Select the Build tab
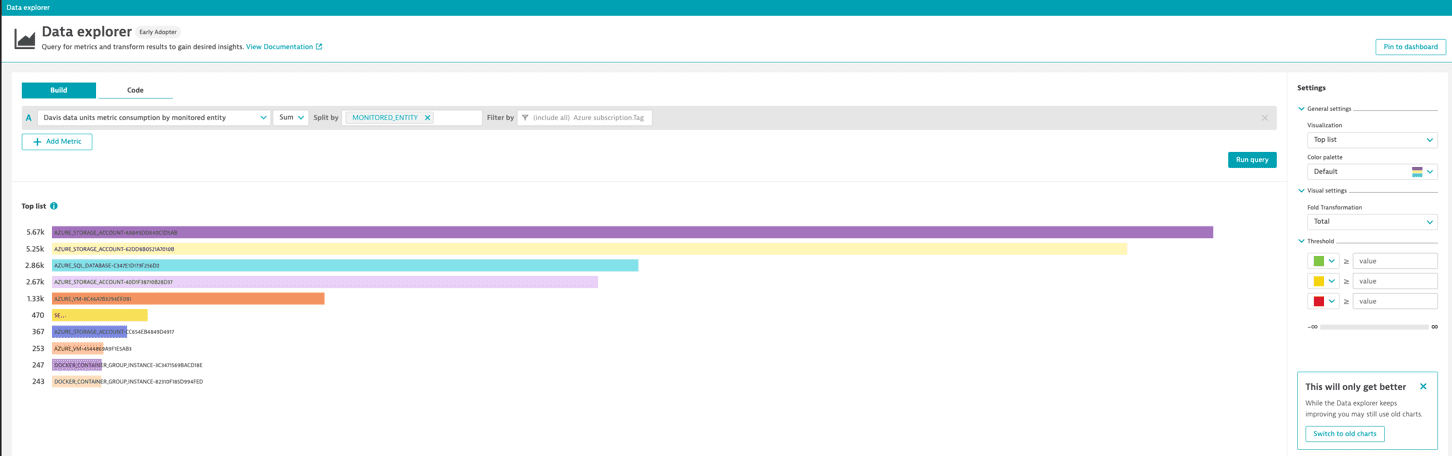1452x456 pixels. coord(59,90)
